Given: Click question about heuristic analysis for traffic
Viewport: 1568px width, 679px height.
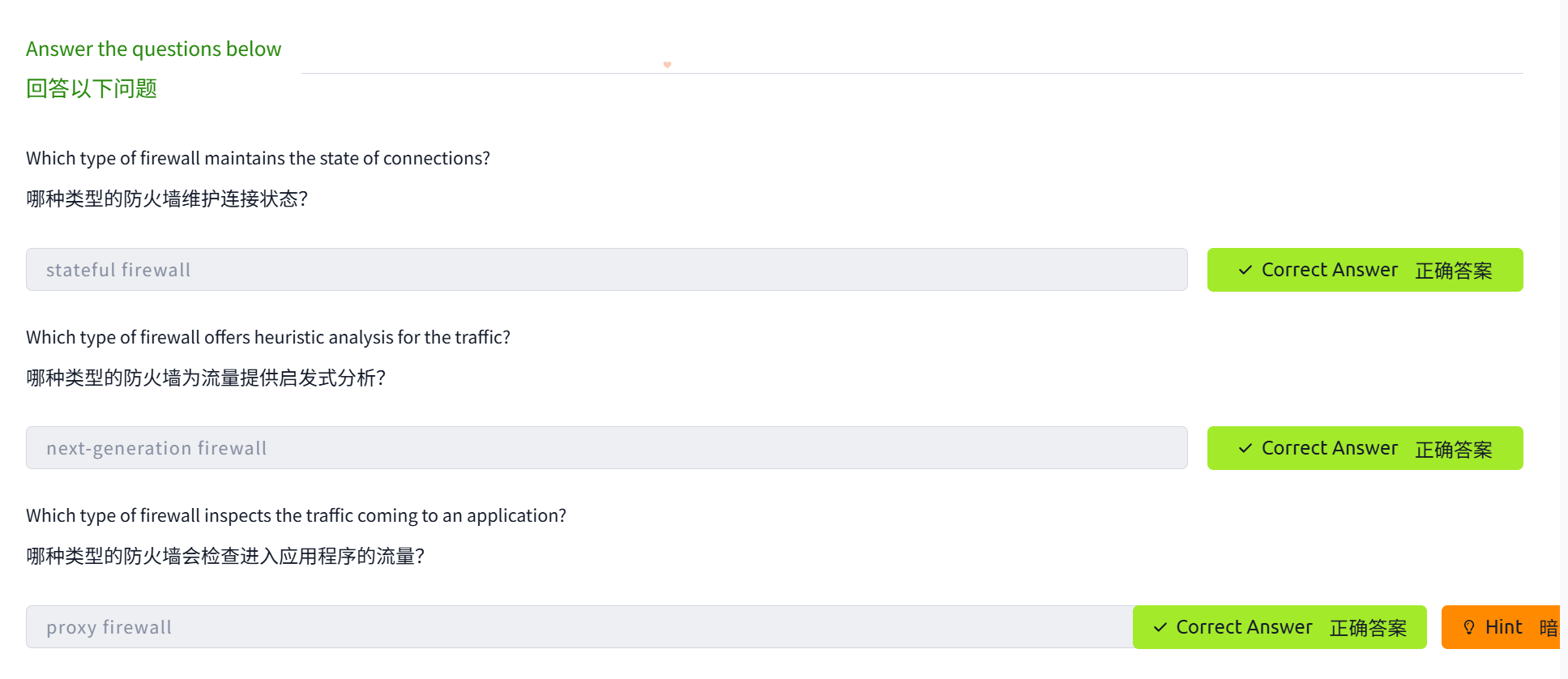Looking at the screenshot, I should pyautogui.click(x=268, y=337).
